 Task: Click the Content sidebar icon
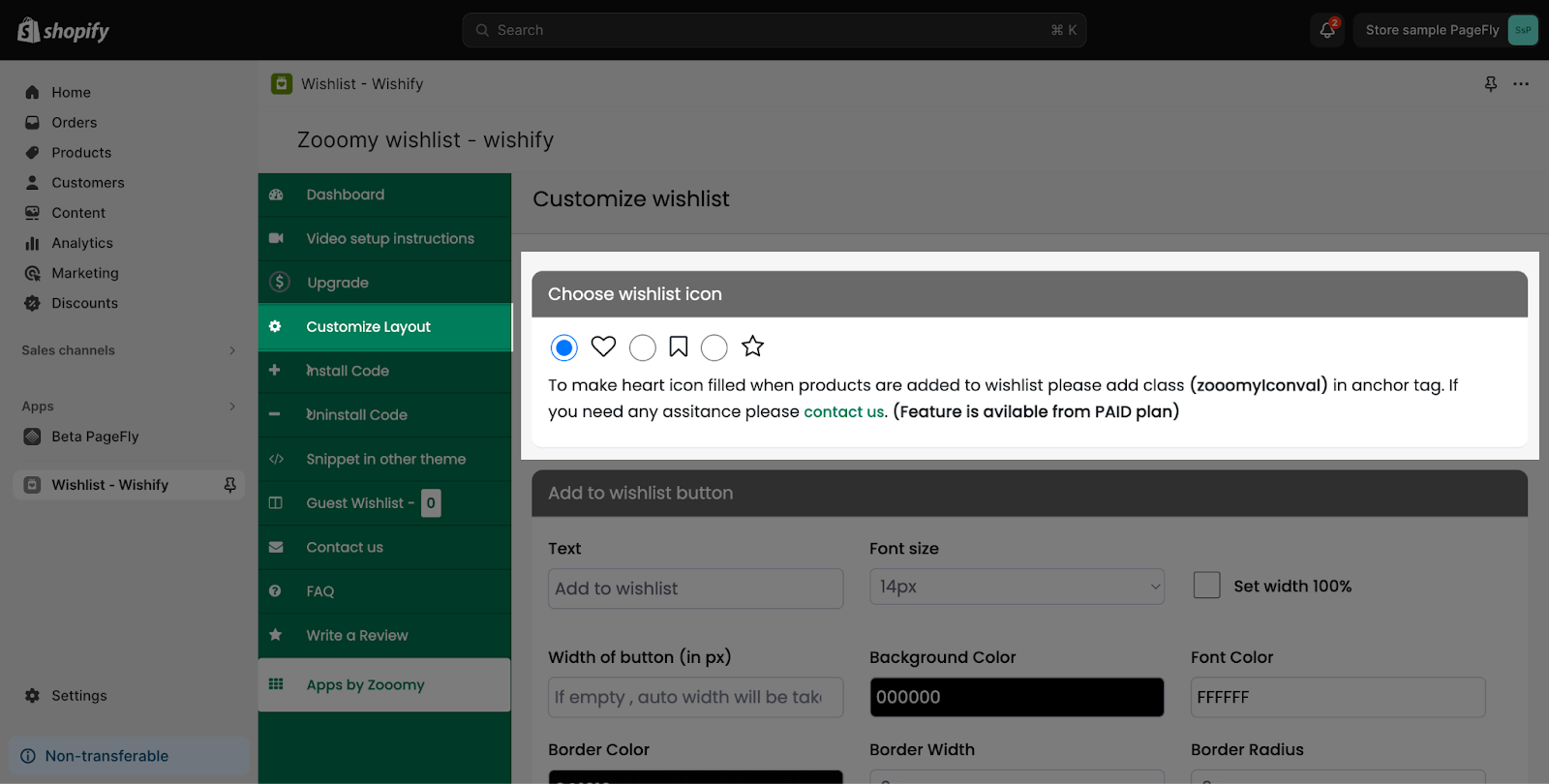(x=32, y=212)
